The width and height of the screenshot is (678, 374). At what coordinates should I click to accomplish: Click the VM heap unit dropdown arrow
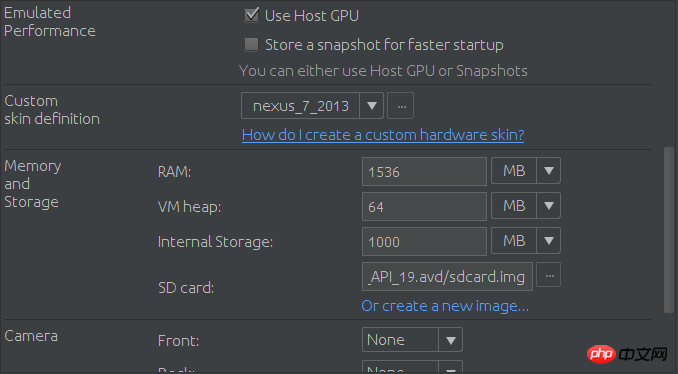click(x=549, y=205)
